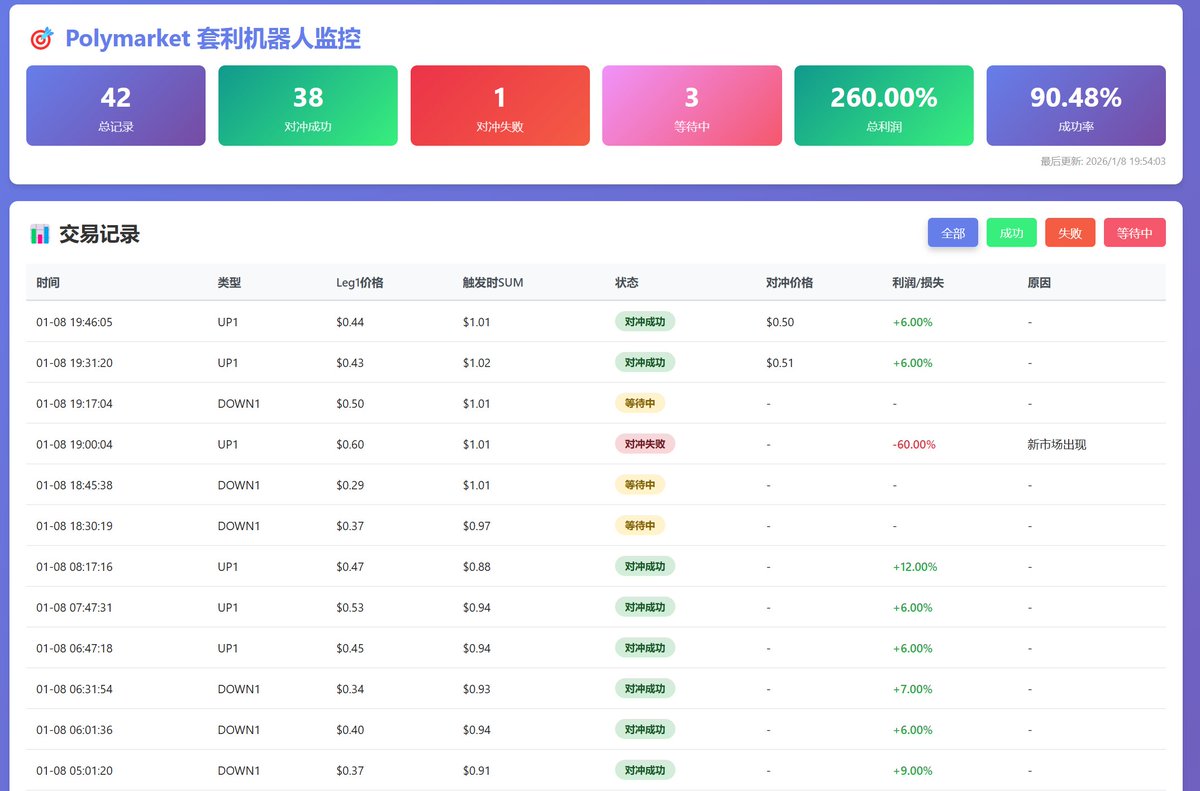Image resolution: width=1200 pixels, height=791 pixels.
Task: Click the 对冲成功 38 stat card
Action: 308,106
